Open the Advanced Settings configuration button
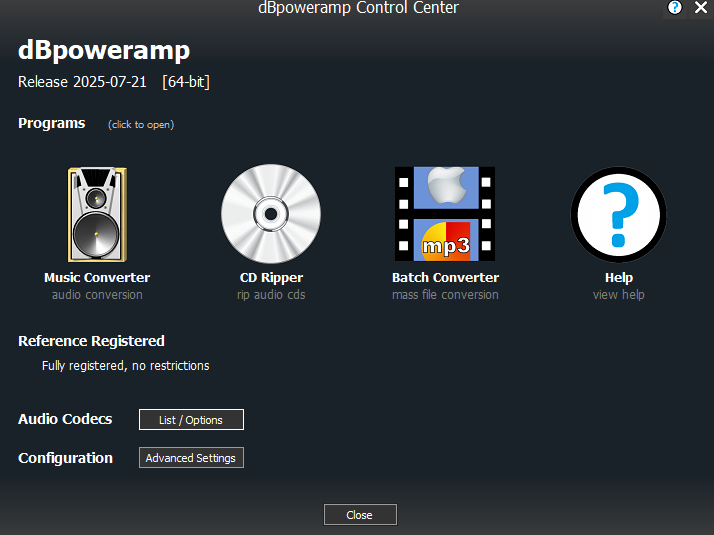Screen dimensions: 714x535 [x=191, y=458]
